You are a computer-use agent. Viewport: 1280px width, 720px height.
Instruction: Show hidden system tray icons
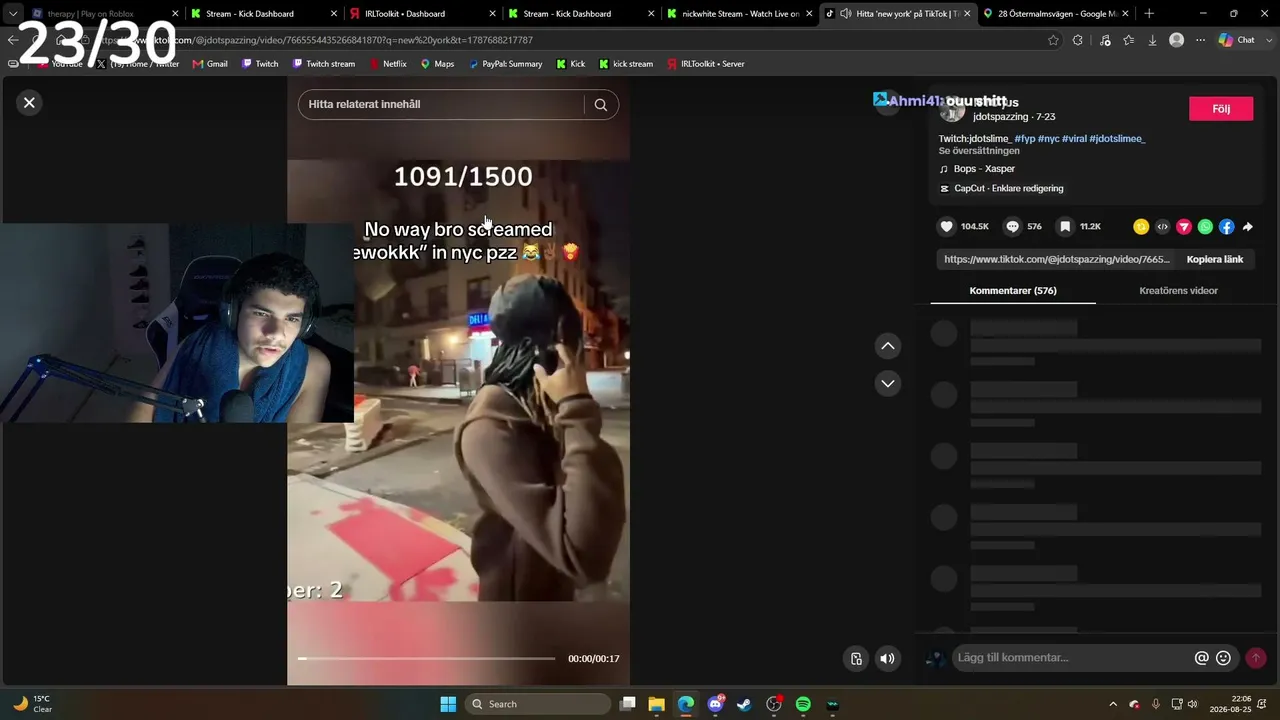(1113, 704)
